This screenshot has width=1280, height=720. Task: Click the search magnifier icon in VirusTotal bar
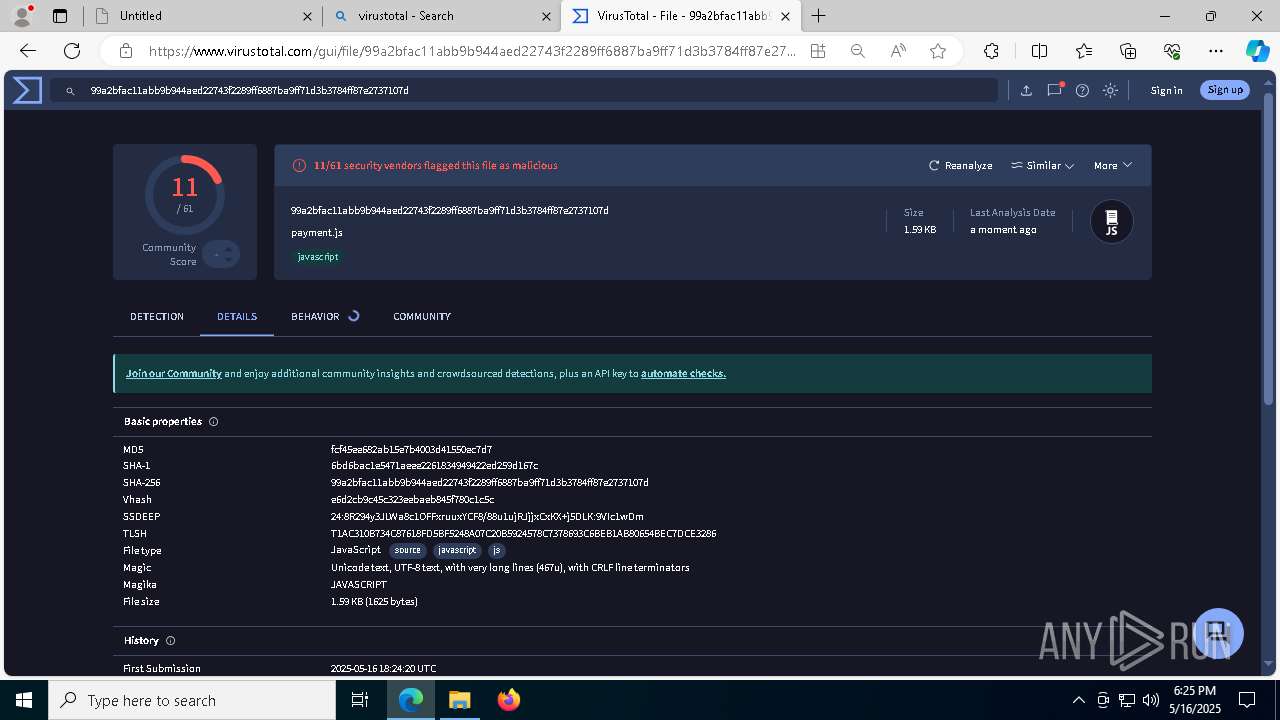[70, 91]
